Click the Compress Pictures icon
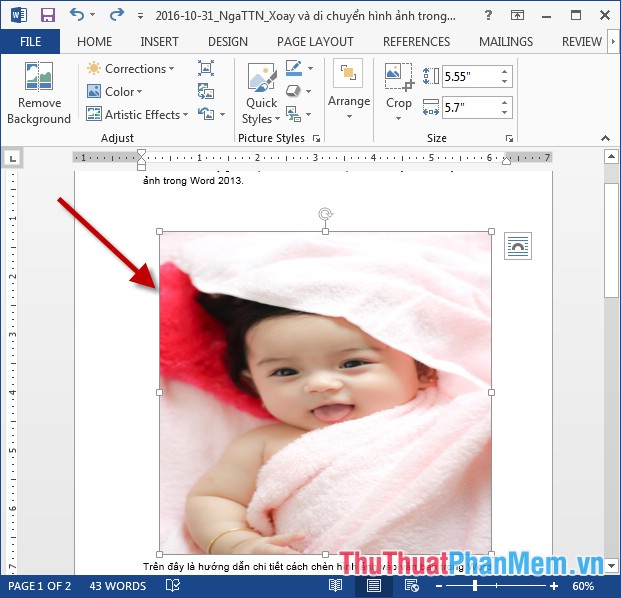The height and width of the screenshot is (598, 621). tap(206, 68)
